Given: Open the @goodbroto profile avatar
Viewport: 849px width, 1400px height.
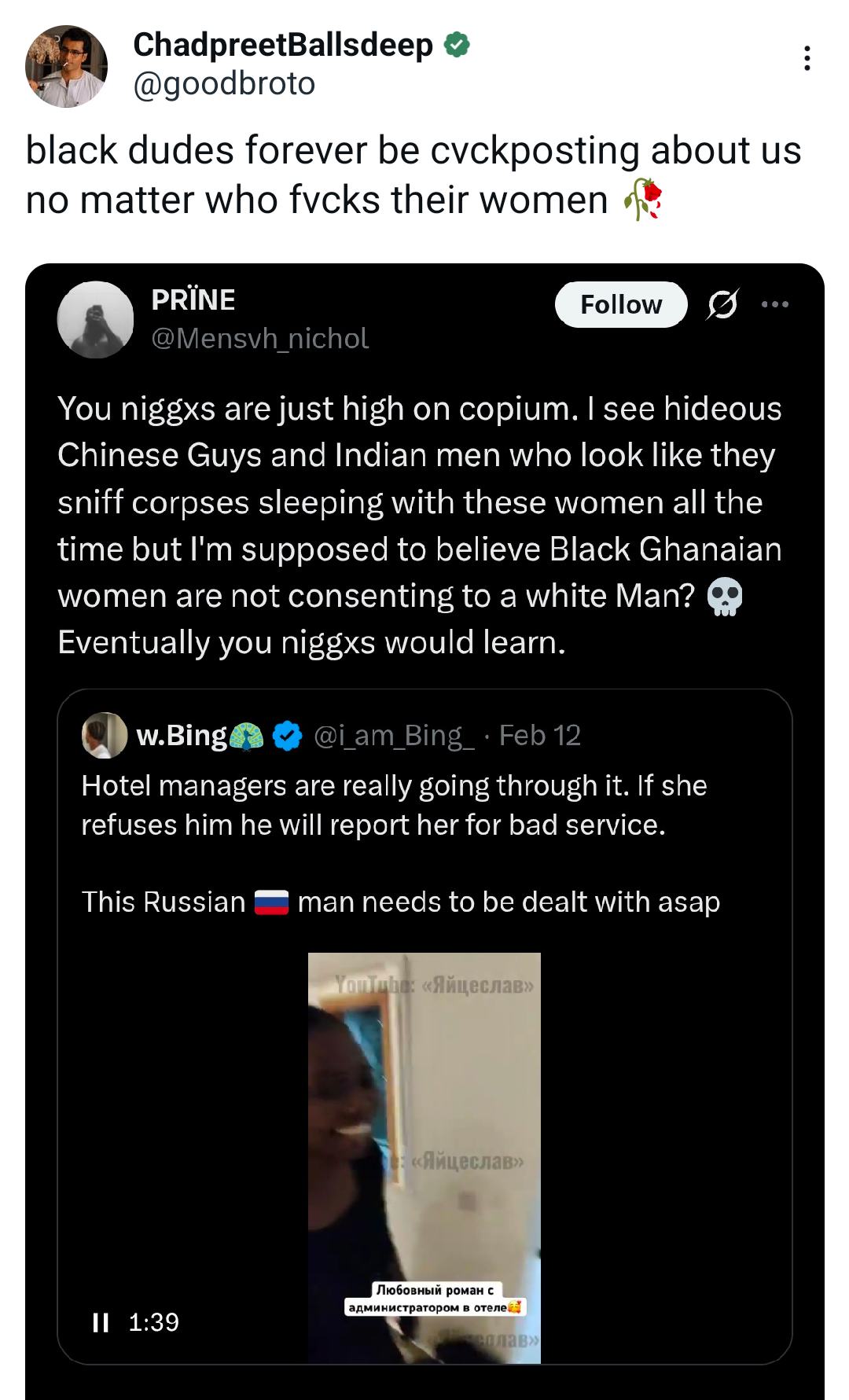Looking at the screenshot, I should coord(66,66).
